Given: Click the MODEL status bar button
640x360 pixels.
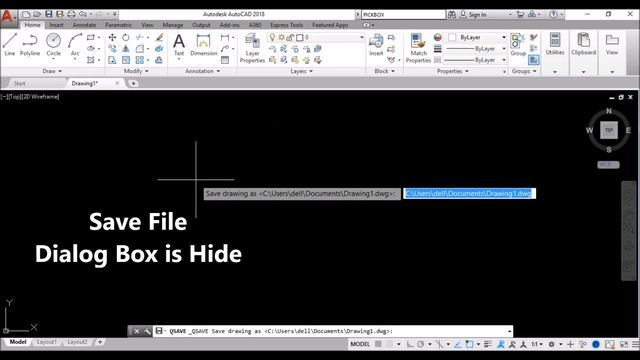Looking at the screenshot, I should point(360,344).
